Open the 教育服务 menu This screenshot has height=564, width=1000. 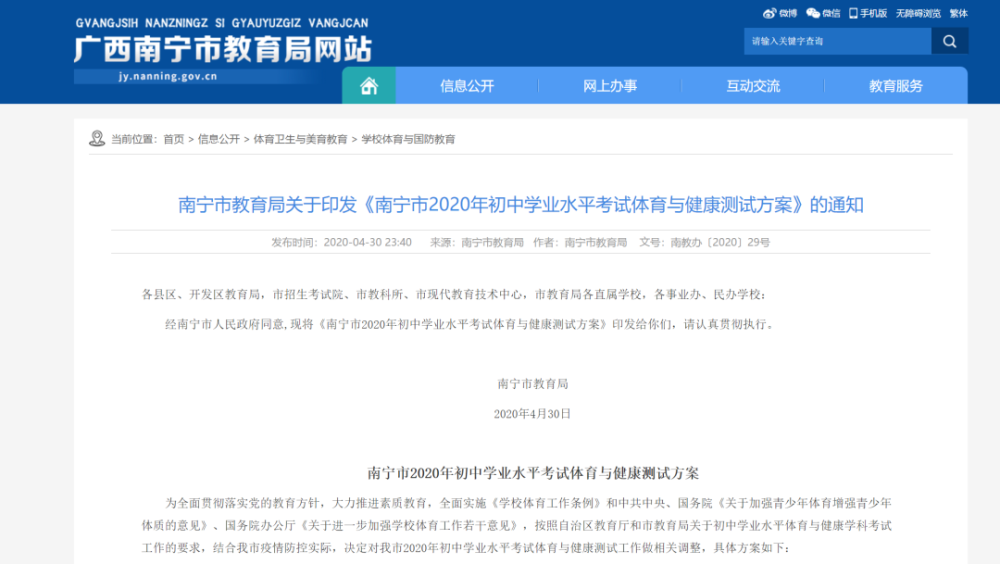coord(896,85)
